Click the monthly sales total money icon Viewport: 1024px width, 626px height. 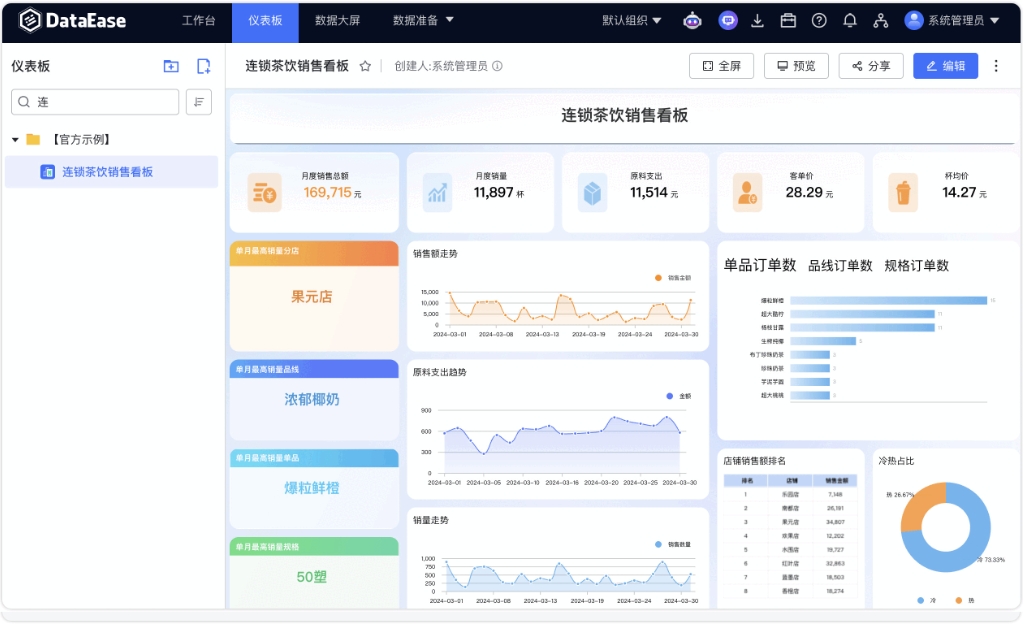[x=264, y=193]
